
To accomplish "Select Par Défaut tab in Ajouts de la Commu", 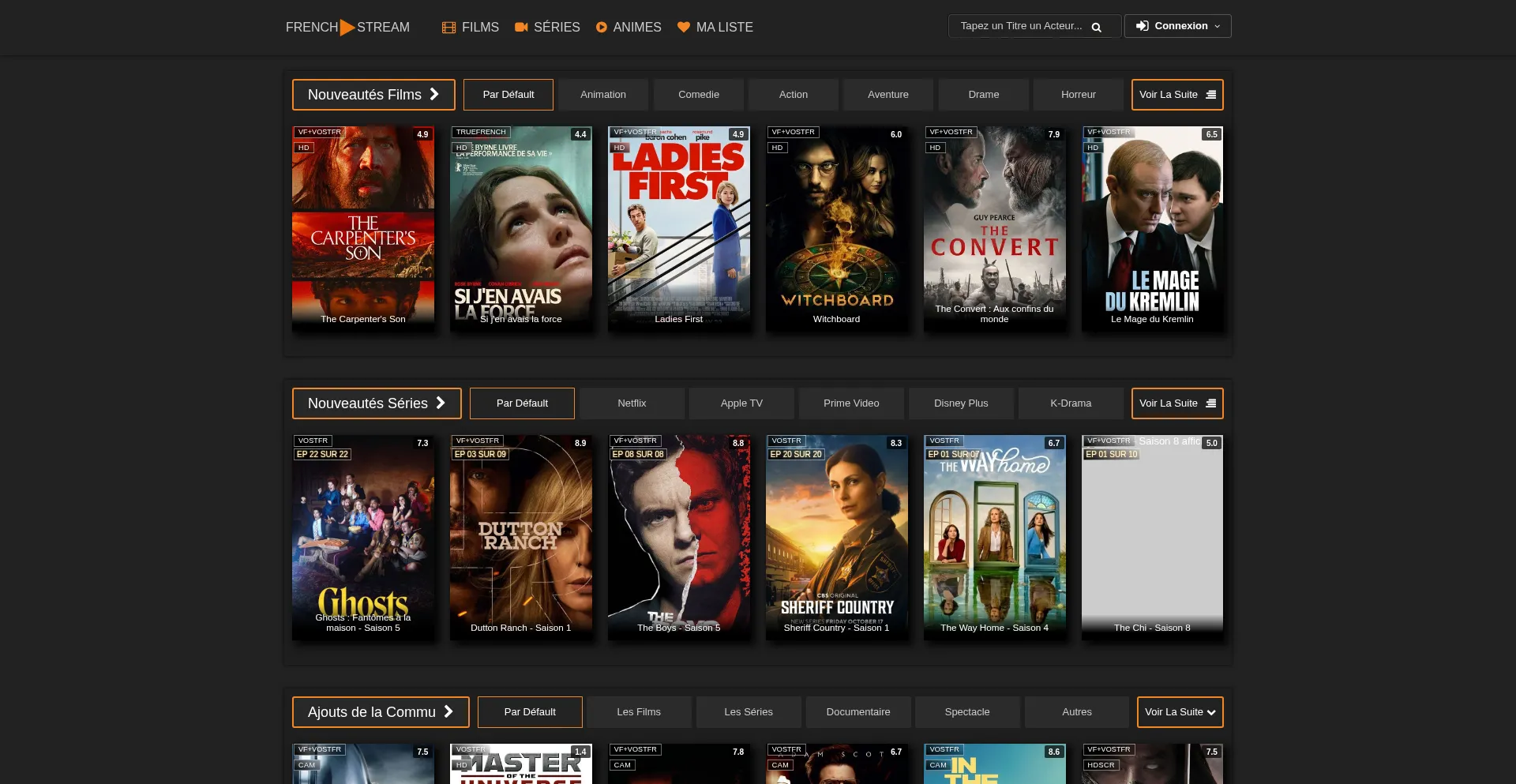I will 530,712.
